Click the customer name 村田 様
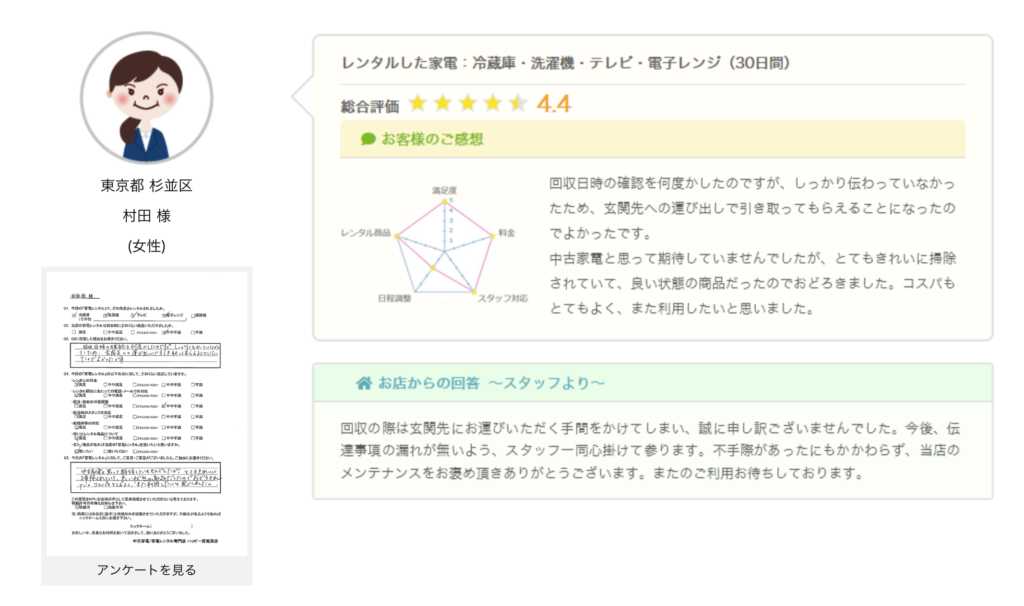Image resolution: width=1024 pixels, height=606 pixels. (146, 215)
